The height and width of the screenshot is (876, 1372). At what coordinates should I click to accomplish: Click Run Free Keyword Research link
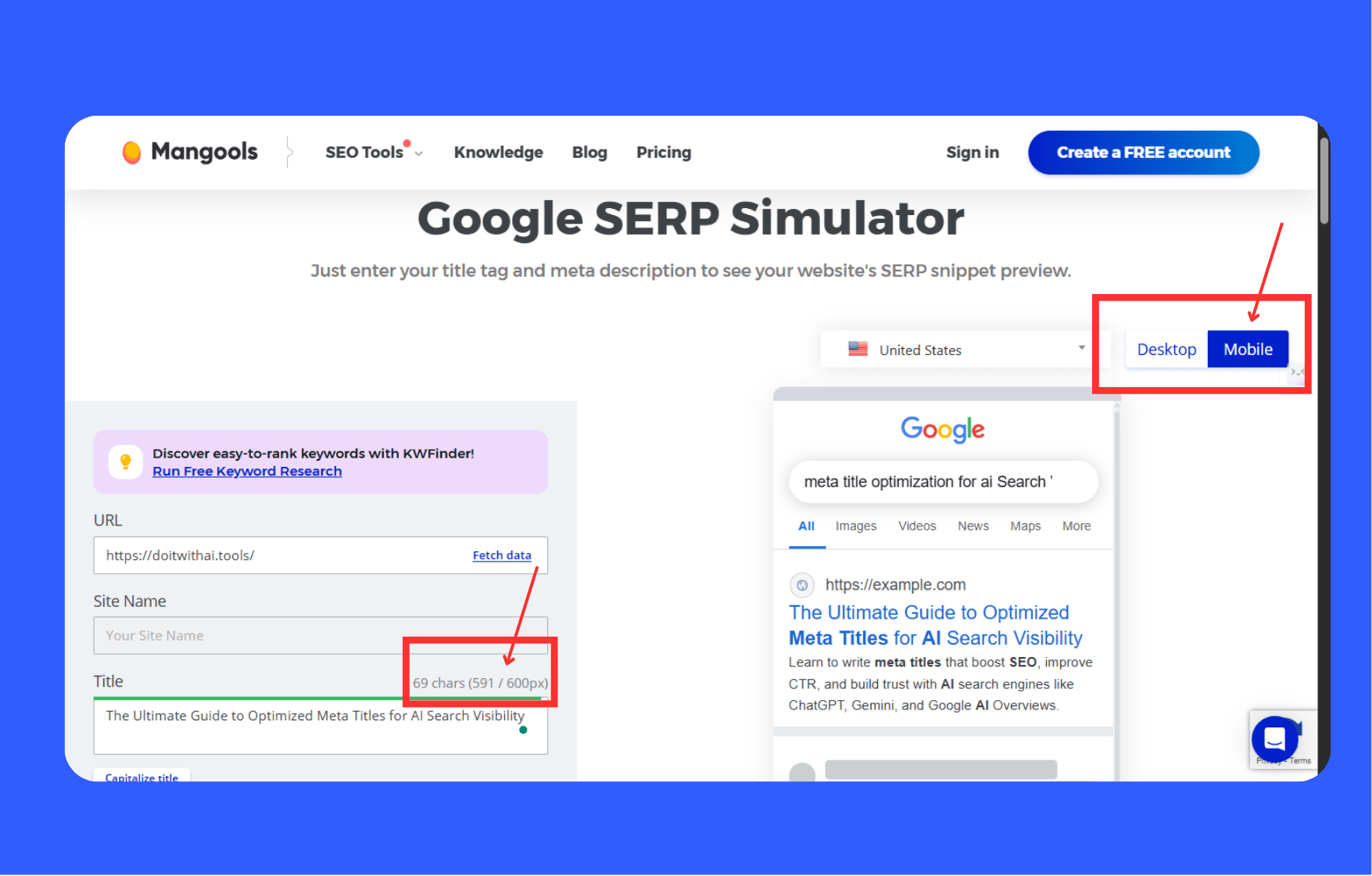[x=247, y=471]
